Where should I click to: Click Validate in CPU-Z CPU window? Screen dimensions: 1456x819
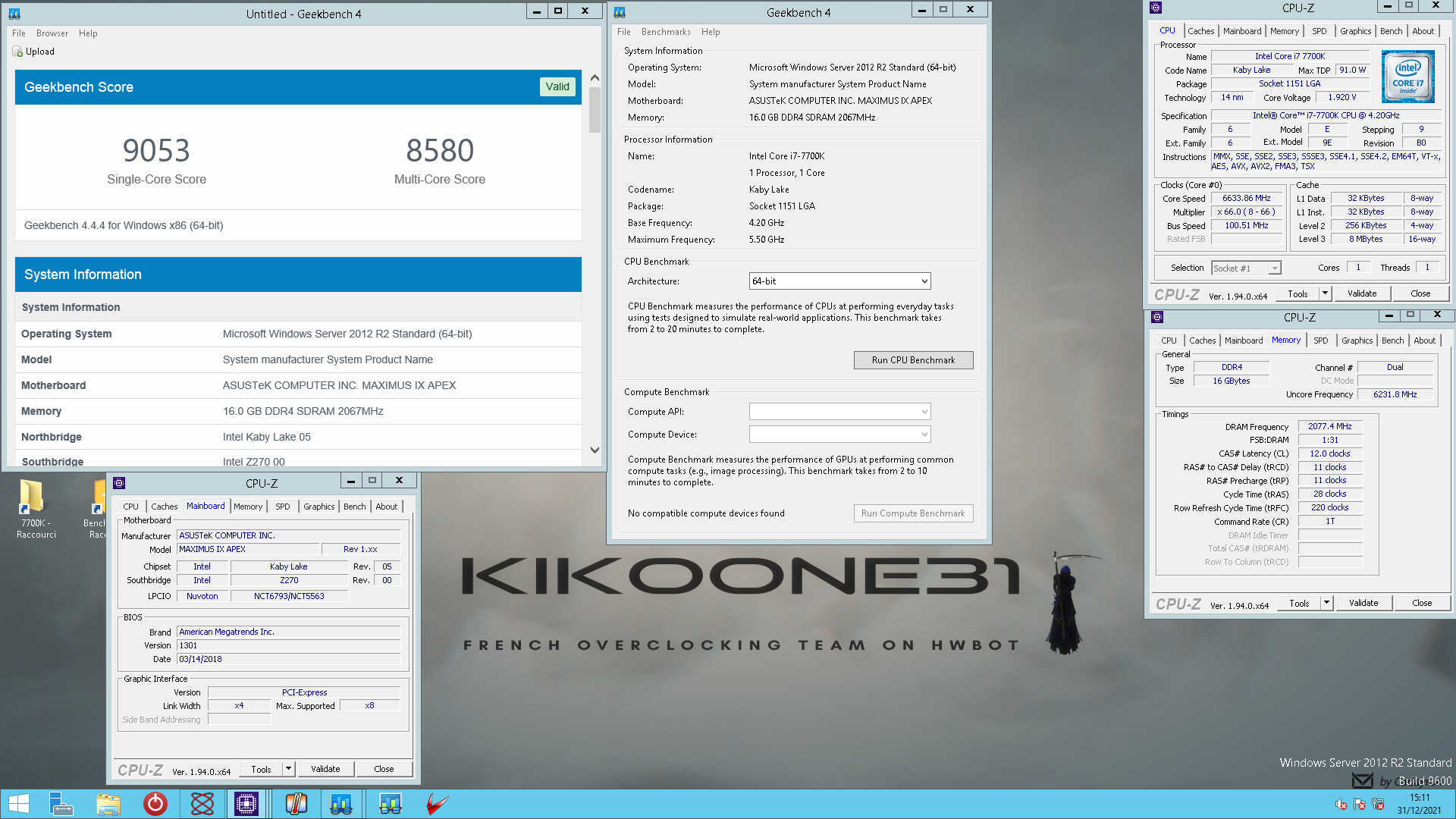[1362, 293]
